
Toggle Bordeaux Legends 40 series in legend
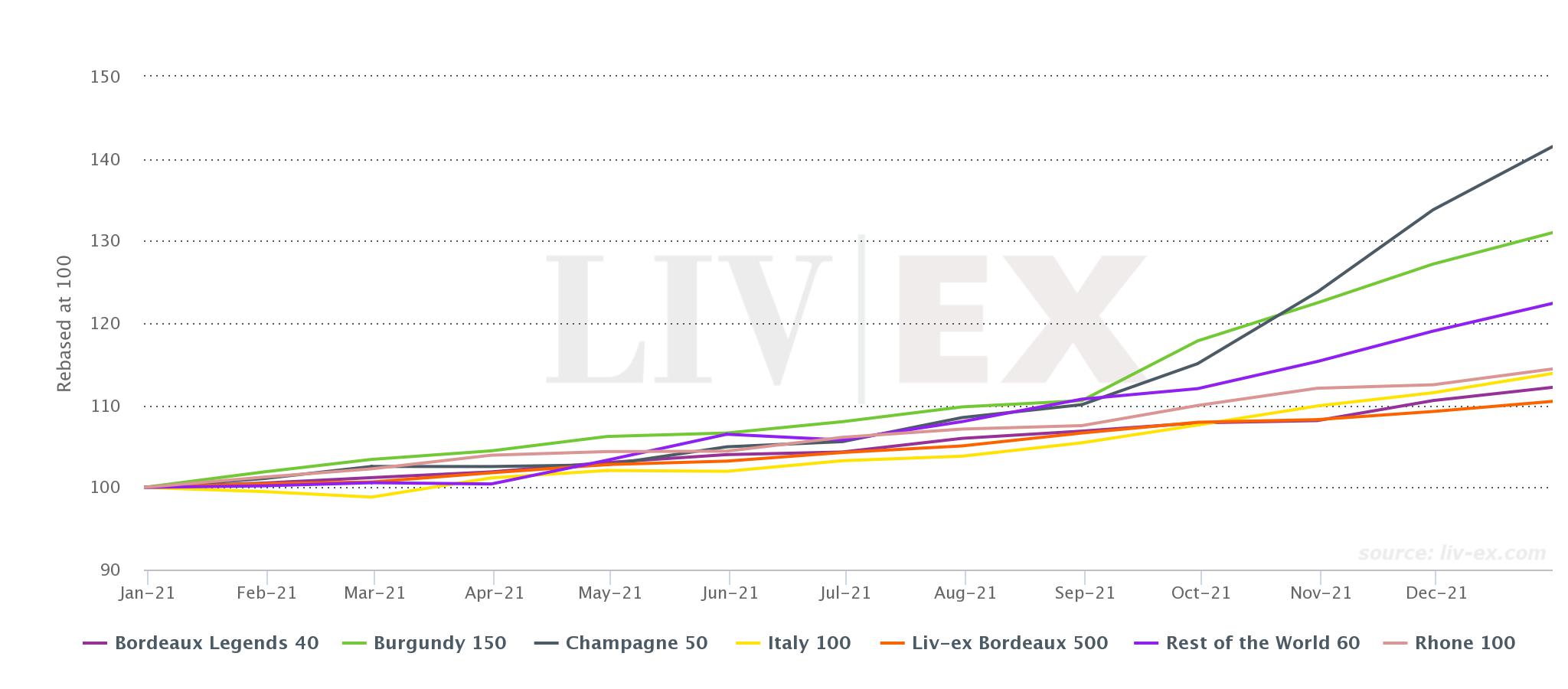[x=200, y=643]
